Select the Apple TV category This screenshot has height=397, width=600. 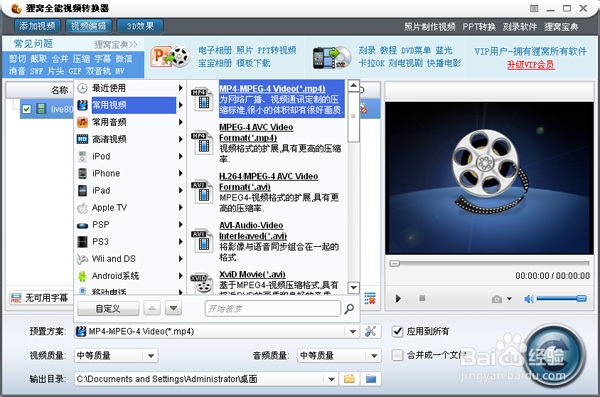(130, 207)
